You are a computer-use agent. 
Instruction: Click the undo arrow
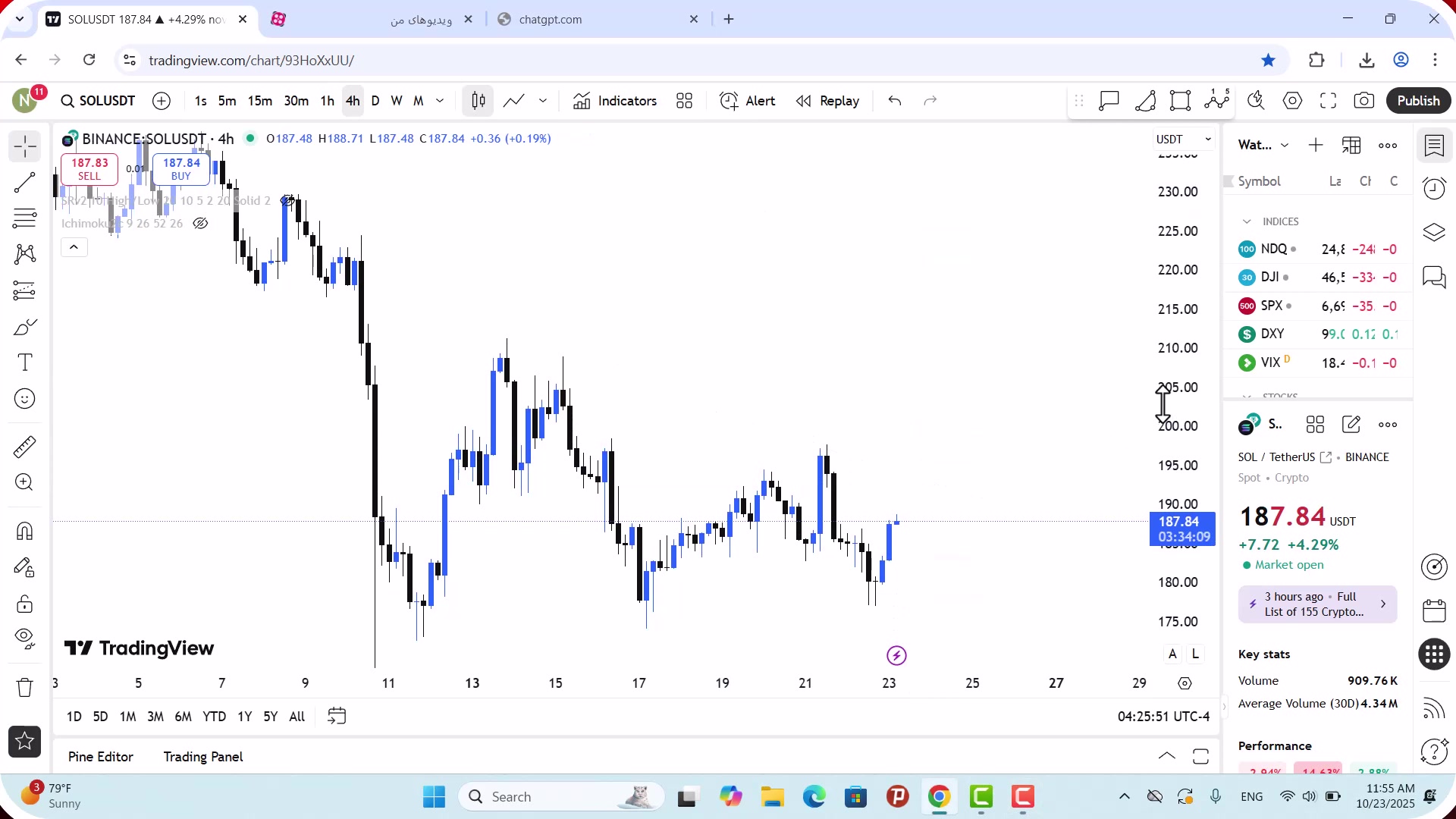[x=895, y=101]
